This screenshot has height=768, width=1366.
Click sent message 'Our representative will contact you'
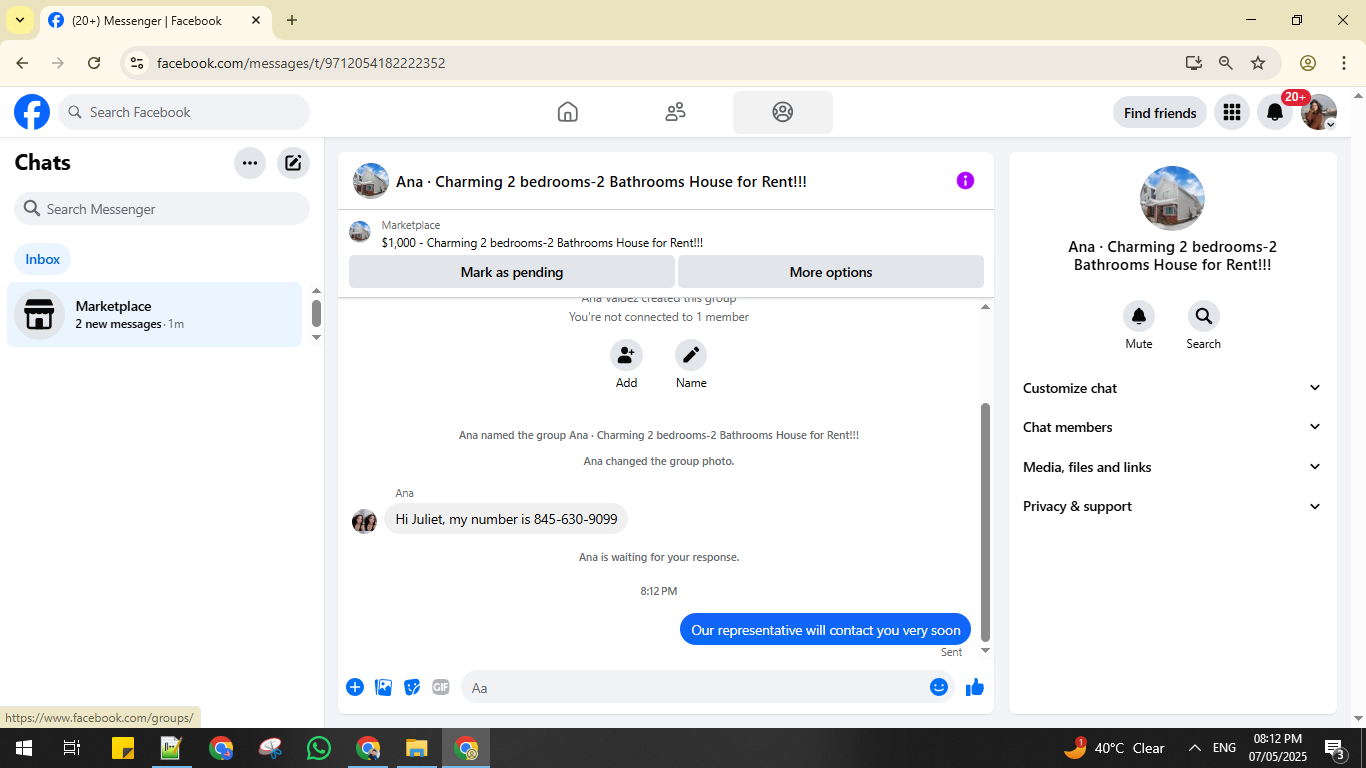(x=826, y=630)
